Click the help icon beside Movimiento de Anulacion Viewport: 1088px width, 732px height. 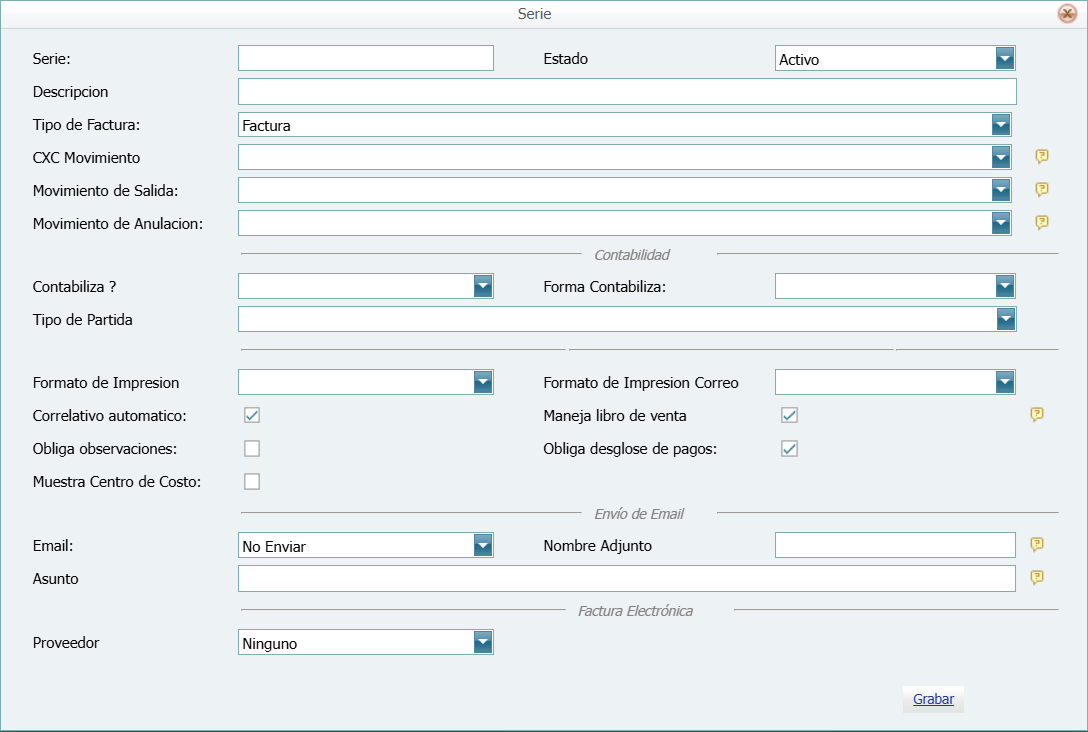click(1041, 222)
